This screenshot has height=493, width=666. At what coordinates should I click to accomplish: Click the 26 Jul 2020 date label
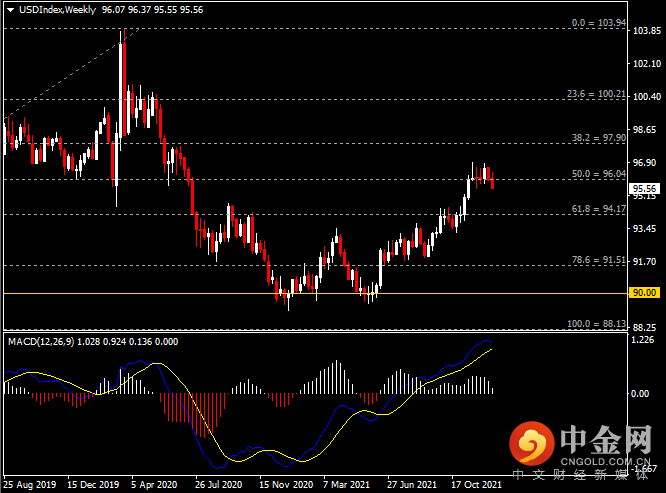click(x=218, y=485)
